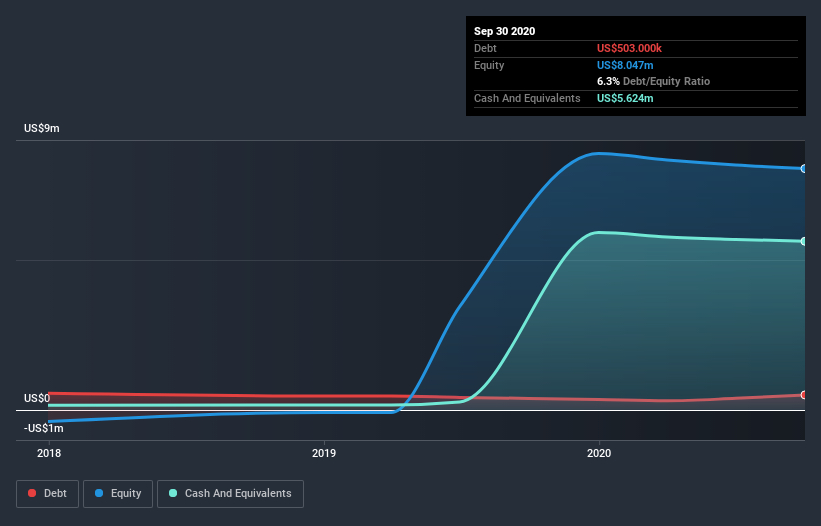Screen dimensions: 821x526
Task: Click the US$0 y-axis label
Action: tap(37, 398)
